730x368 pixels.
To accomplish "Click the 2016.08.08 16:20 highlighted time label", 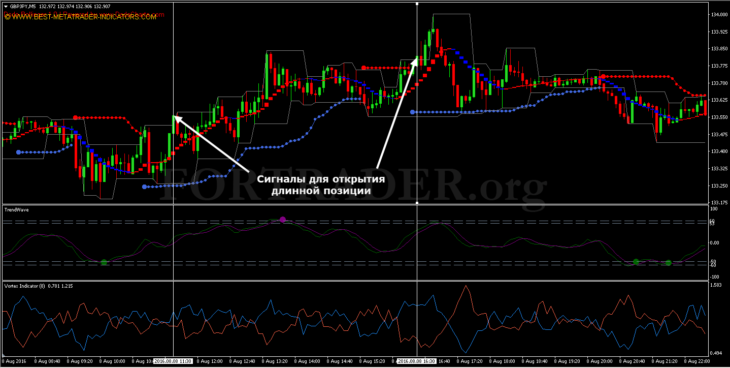I will click(x=416, y=361).
